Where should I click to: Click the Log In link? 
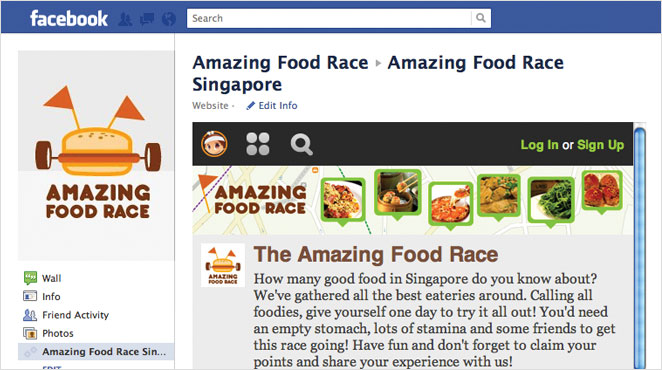(539, 145)
